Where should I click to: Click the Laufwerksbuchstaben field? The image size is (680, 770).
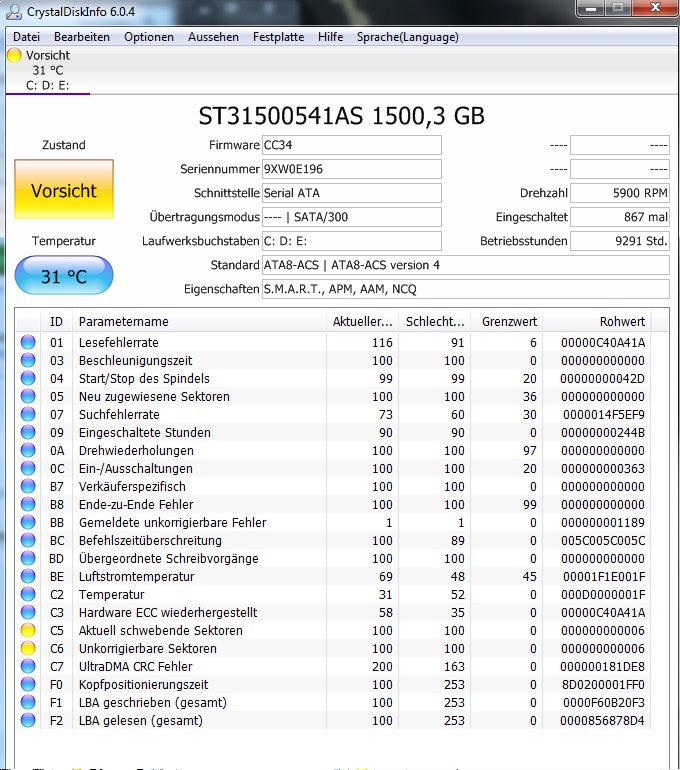(352, 241)
